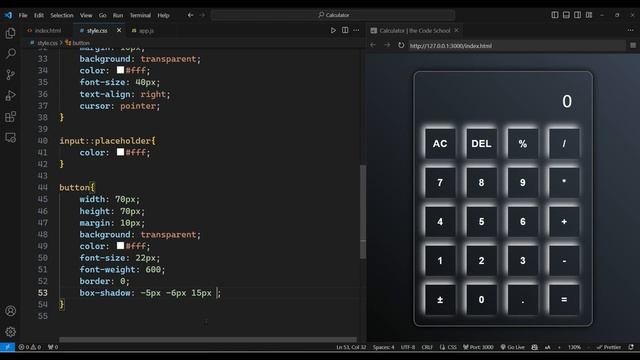The height and width of the screenshot is (360, 640).
Task: Click the preview browser back arrow
Action: point(373,45)
